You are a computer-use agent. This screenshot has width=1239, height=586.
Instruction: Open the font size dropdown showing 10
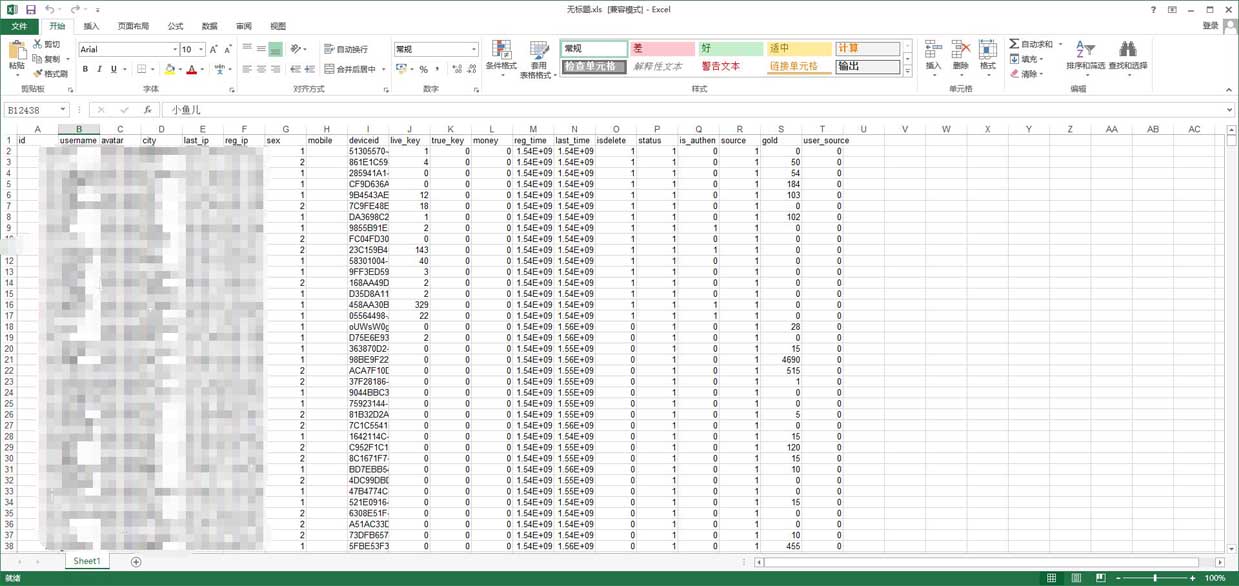[x=201, y=49]
